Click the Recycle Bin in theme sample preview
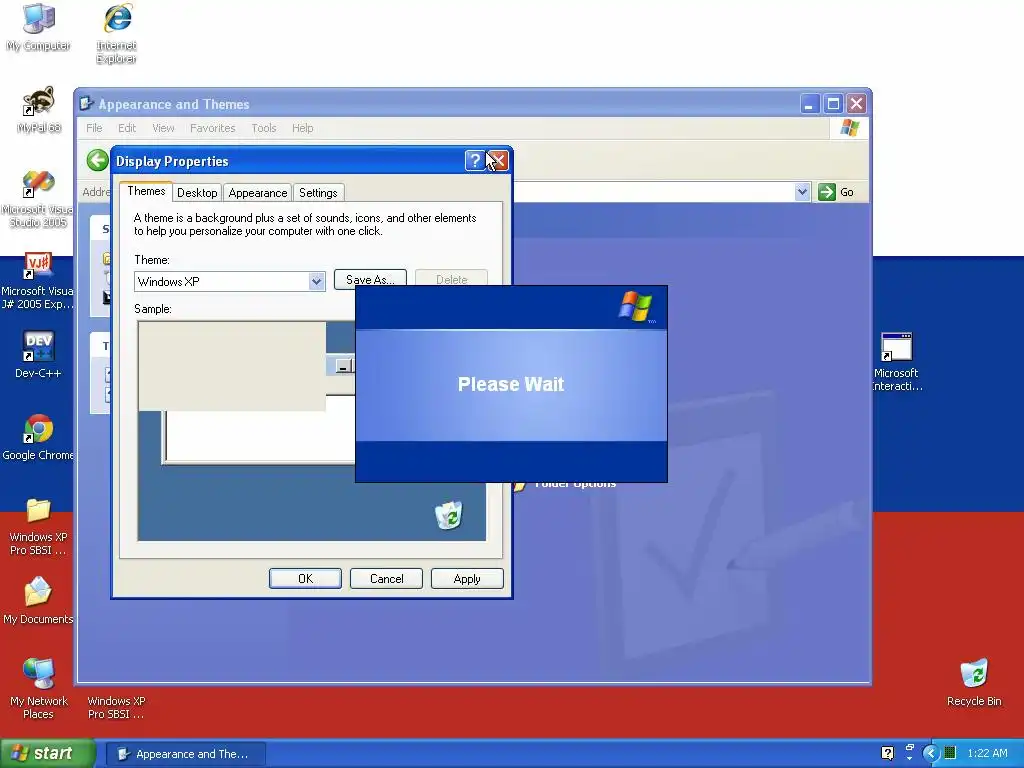Viewport: 1024px width, 768px height. pos(449,515)
